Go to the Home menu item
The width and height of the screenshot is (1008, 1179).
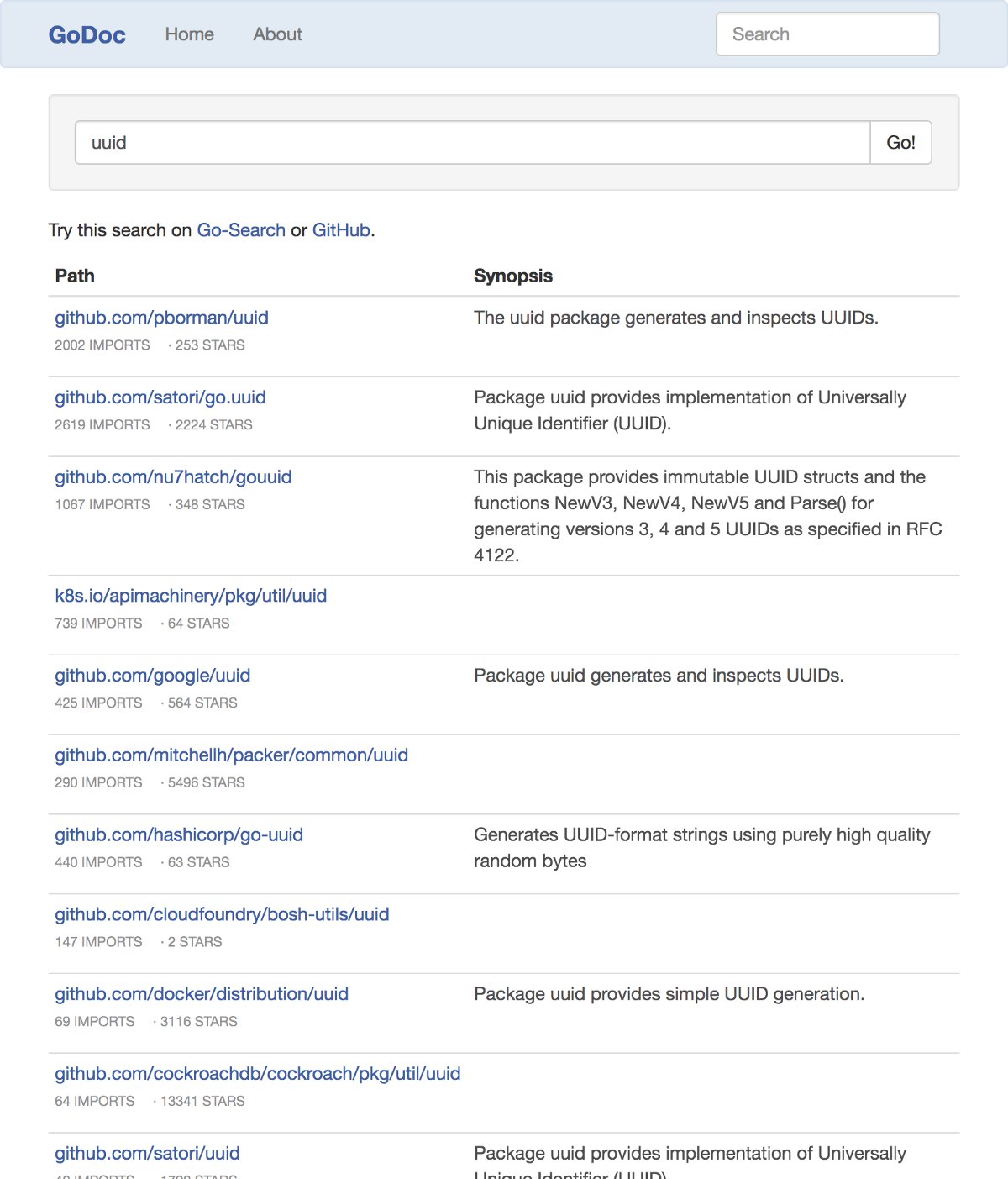click(x=189, y=34)
